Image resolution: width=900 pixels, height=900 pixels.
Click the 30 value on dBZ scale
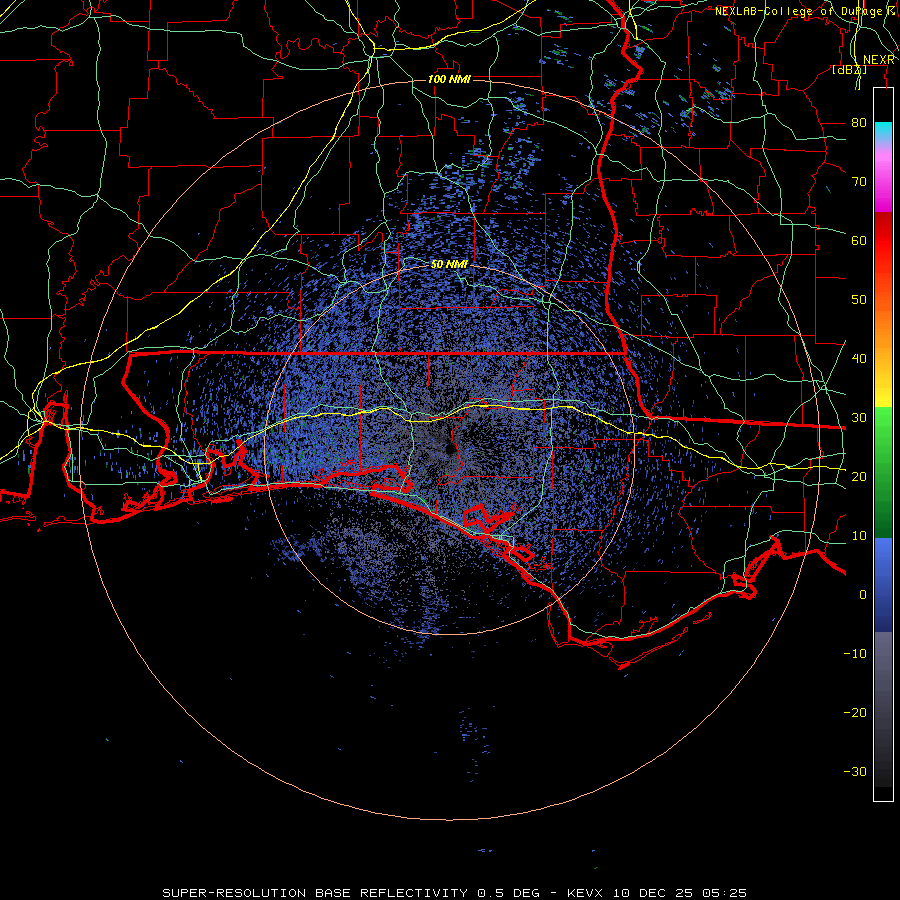click(x=859, y=417)
